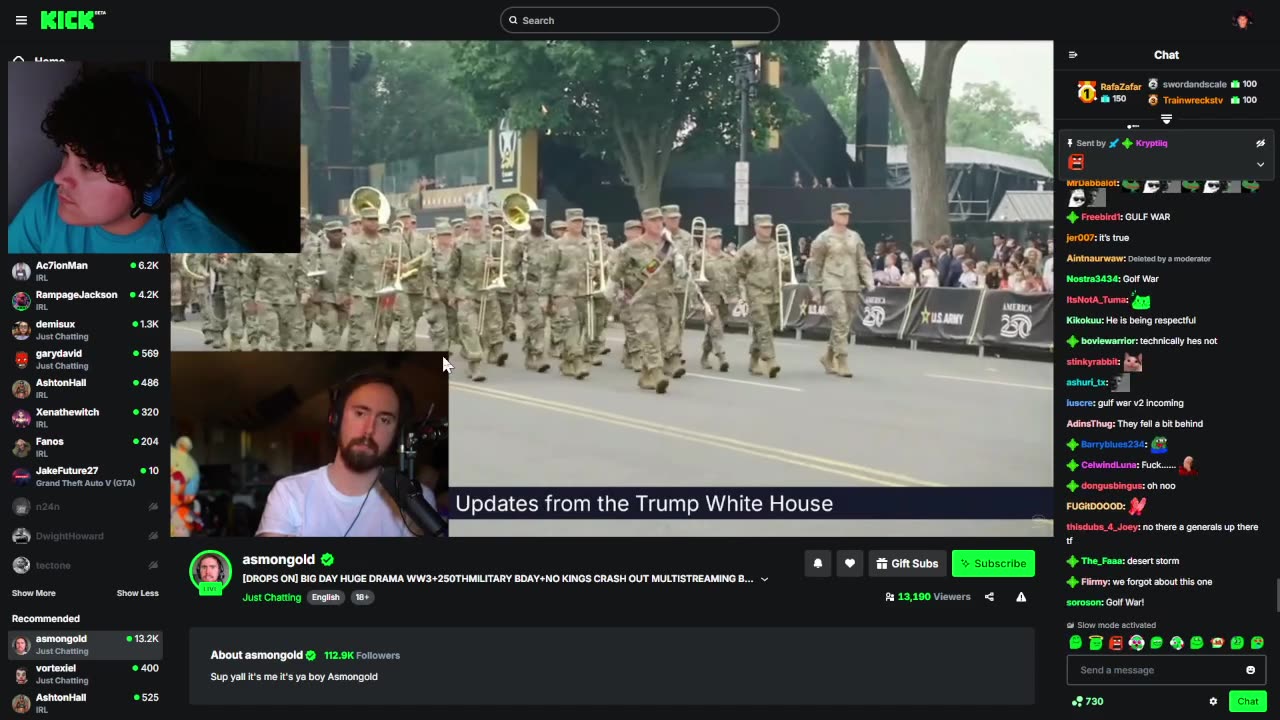Open demisux channel in sidebar
The image size is (1280, 720).
pos(85,330)
